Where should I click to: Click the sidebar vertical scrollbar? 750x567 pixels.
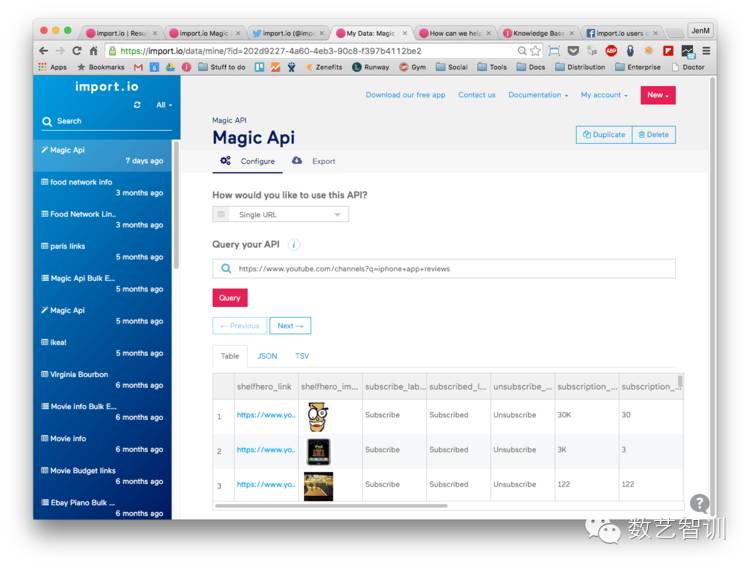176,205
